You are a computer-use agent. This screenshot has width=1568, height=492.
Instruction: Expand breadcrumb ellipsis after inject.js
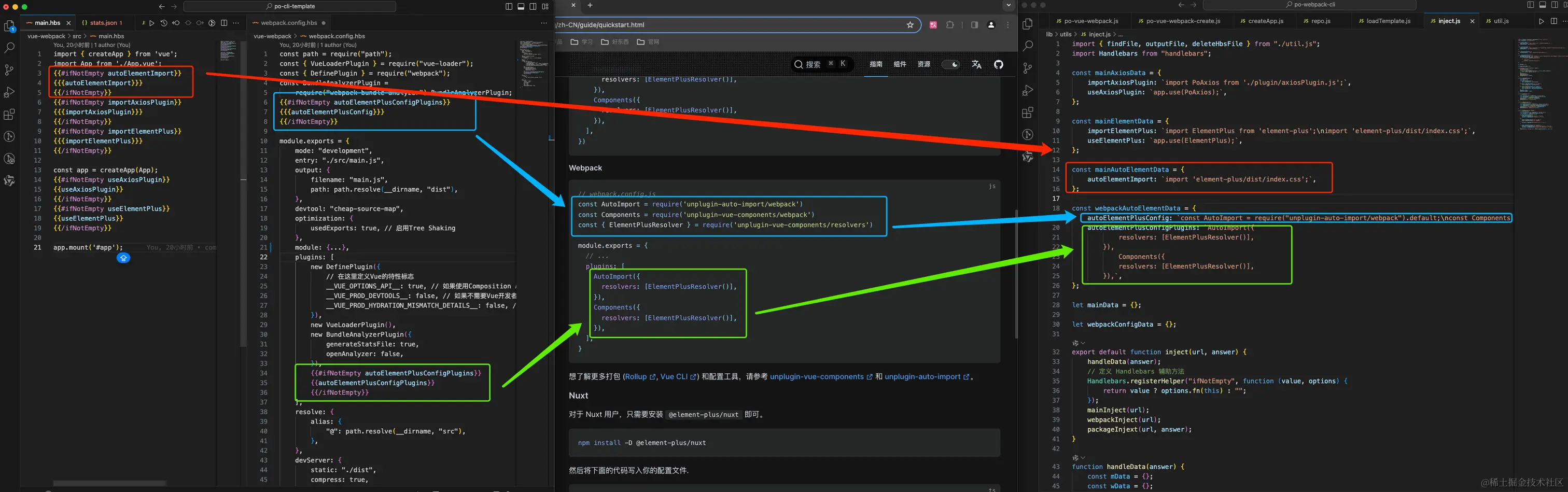tap(1121, 35)
